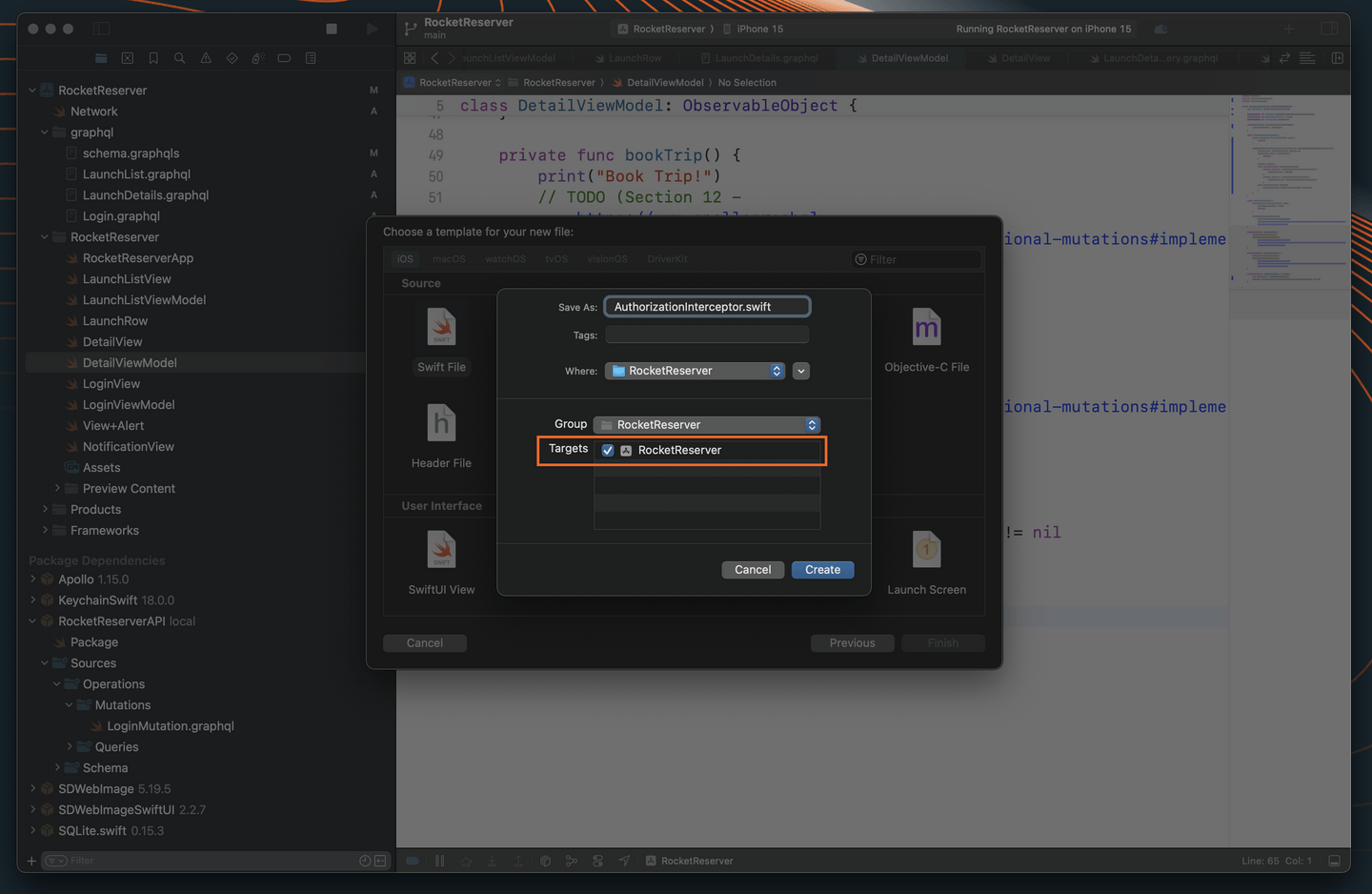Select the Launch Screen template icon
The height and width of the screenshot is (894, 1372).
926,550
